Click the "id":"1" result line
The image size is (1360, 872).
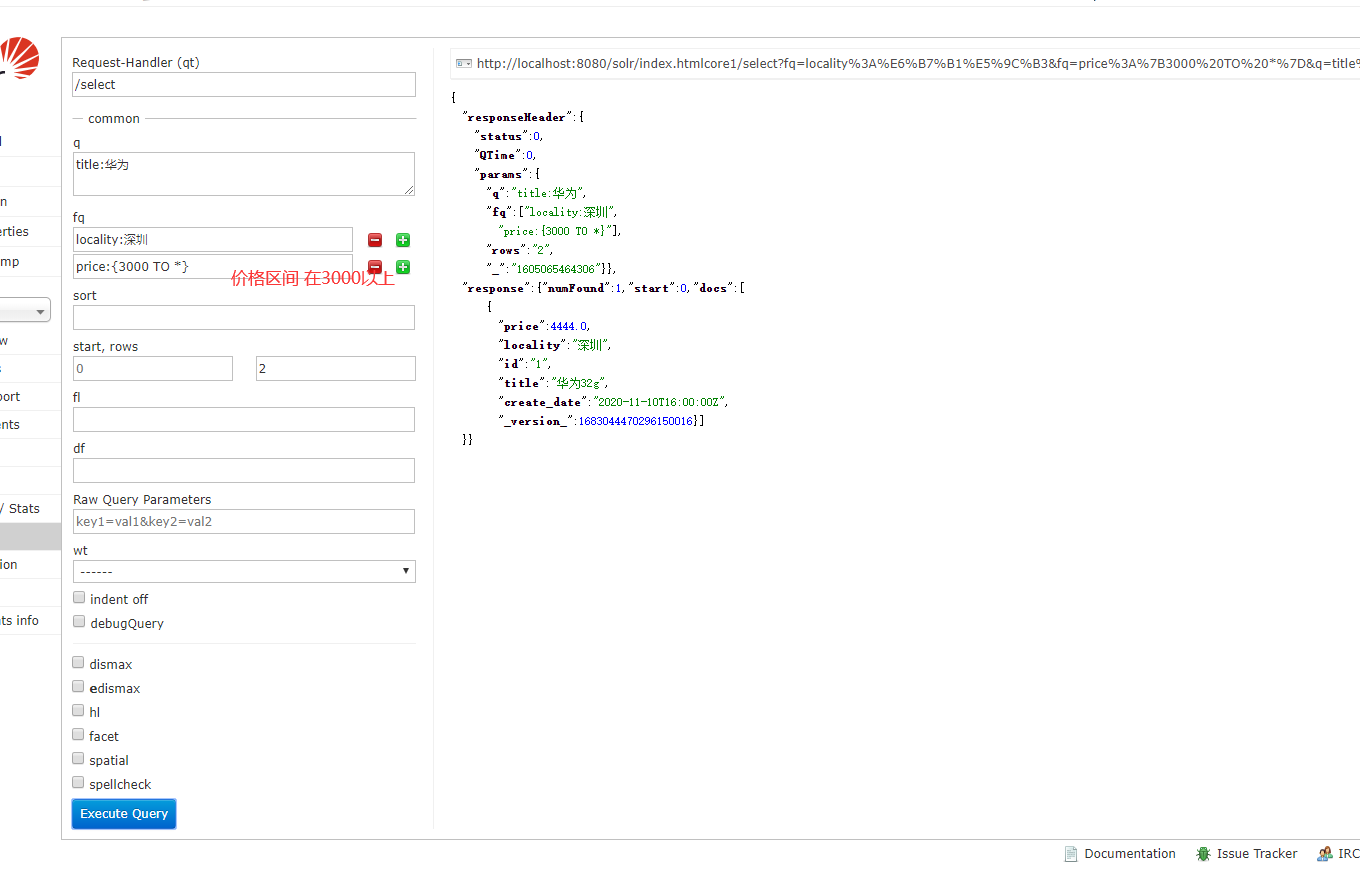524,364
